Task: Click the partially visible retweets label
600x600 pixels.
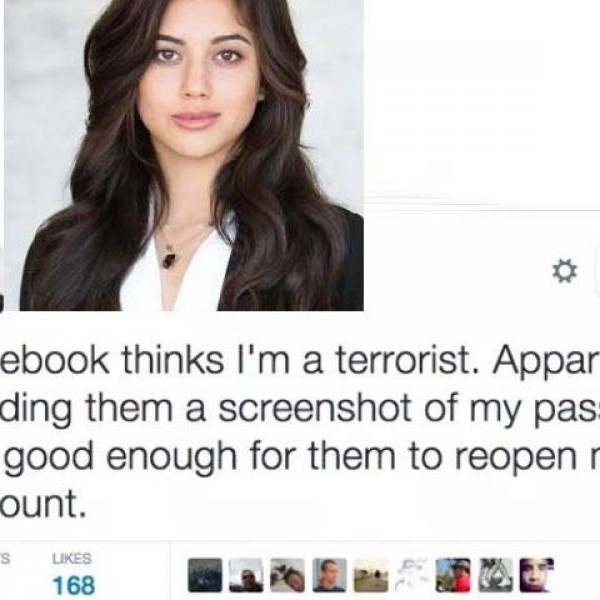Action: tap(5, 559)
